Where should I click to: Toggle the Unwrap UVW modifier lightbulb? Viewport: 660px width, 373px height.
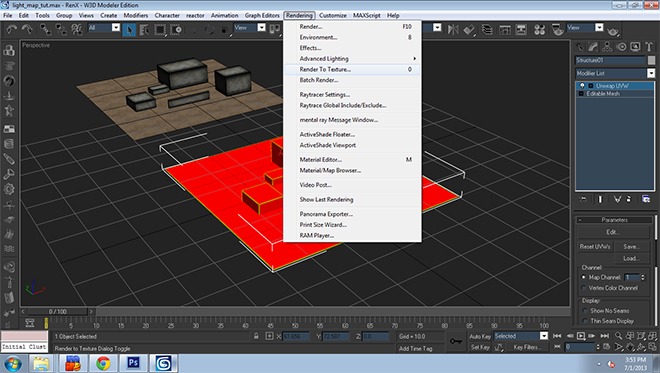[x=583, y=85]
